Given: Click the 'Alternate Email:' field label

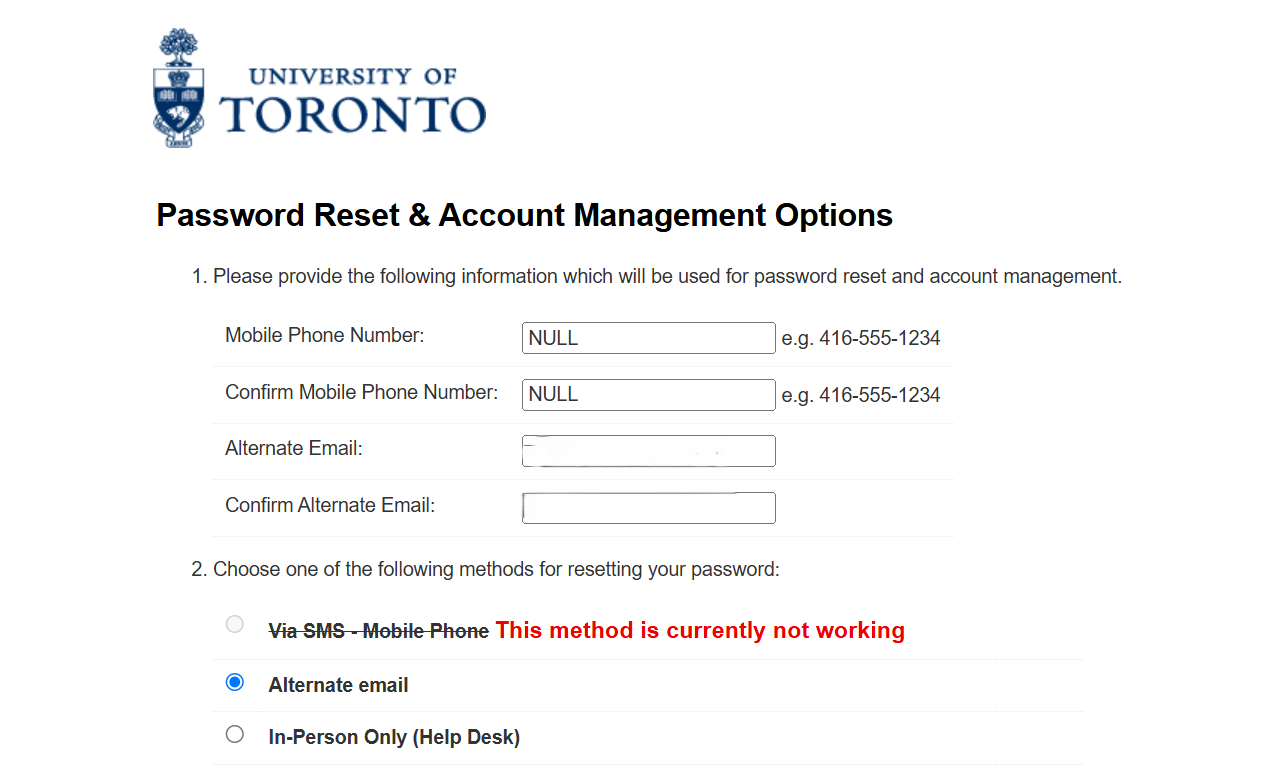Looking at the screenshot, I should point(294,449).
